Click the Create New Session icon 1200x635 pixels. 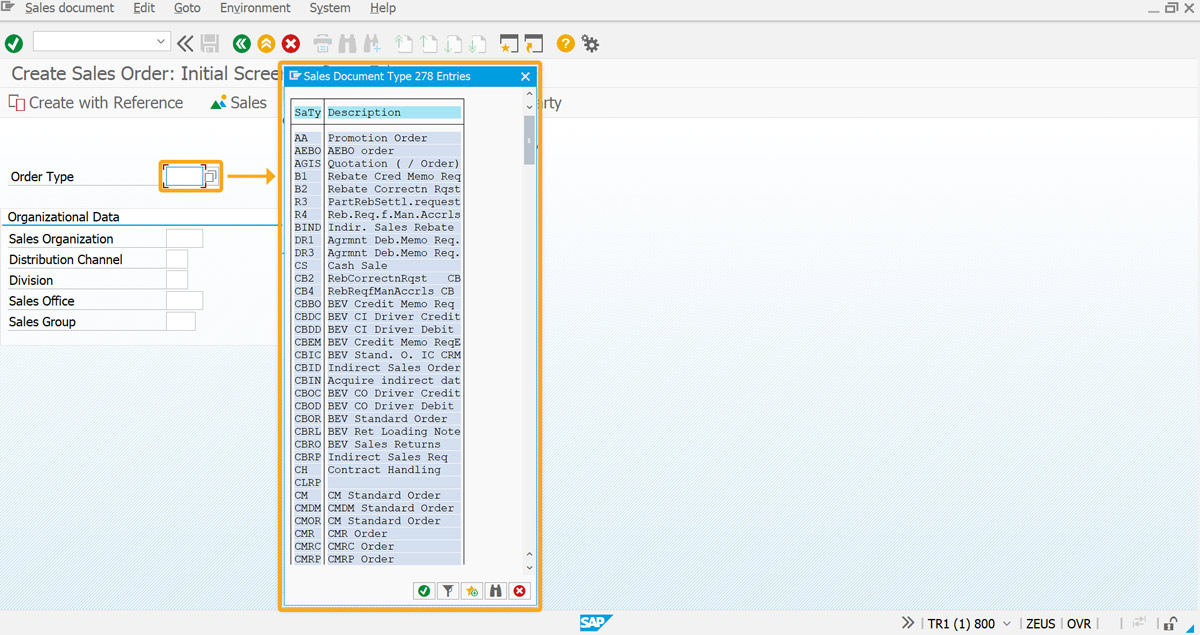coord(509,43)
